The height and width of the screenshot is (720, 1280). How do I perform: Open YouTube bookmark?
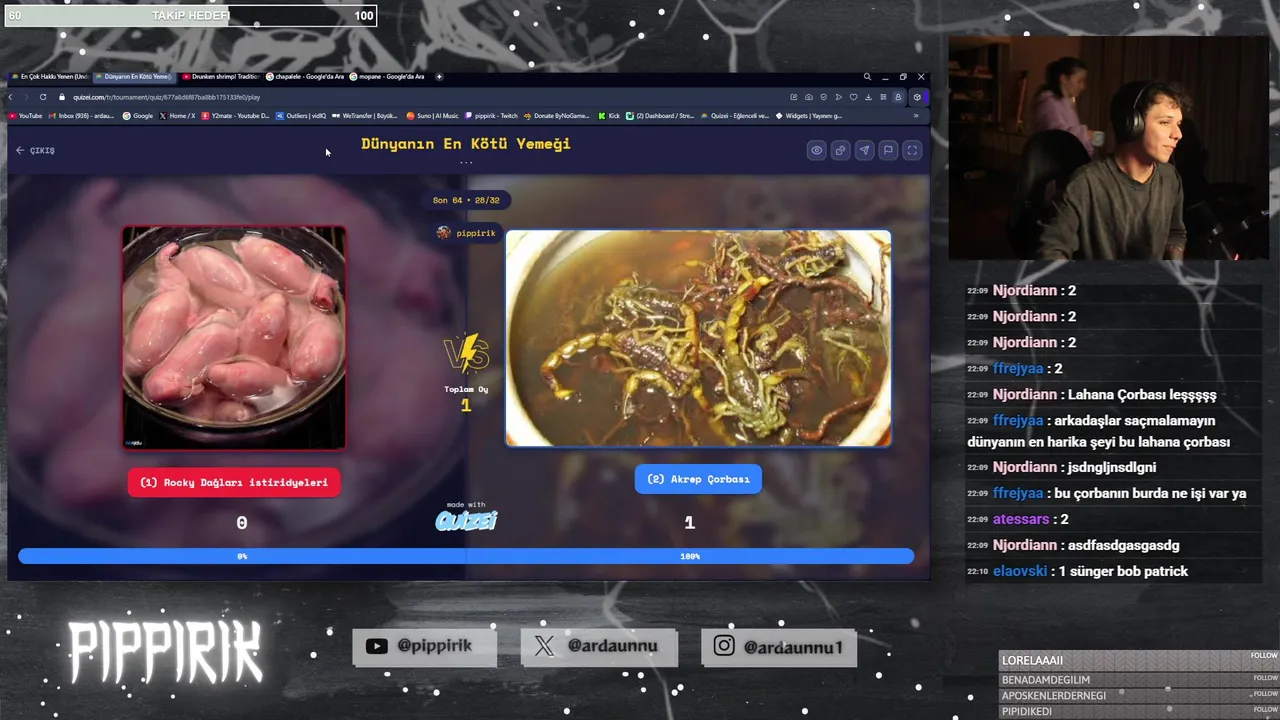click(26, 116)
